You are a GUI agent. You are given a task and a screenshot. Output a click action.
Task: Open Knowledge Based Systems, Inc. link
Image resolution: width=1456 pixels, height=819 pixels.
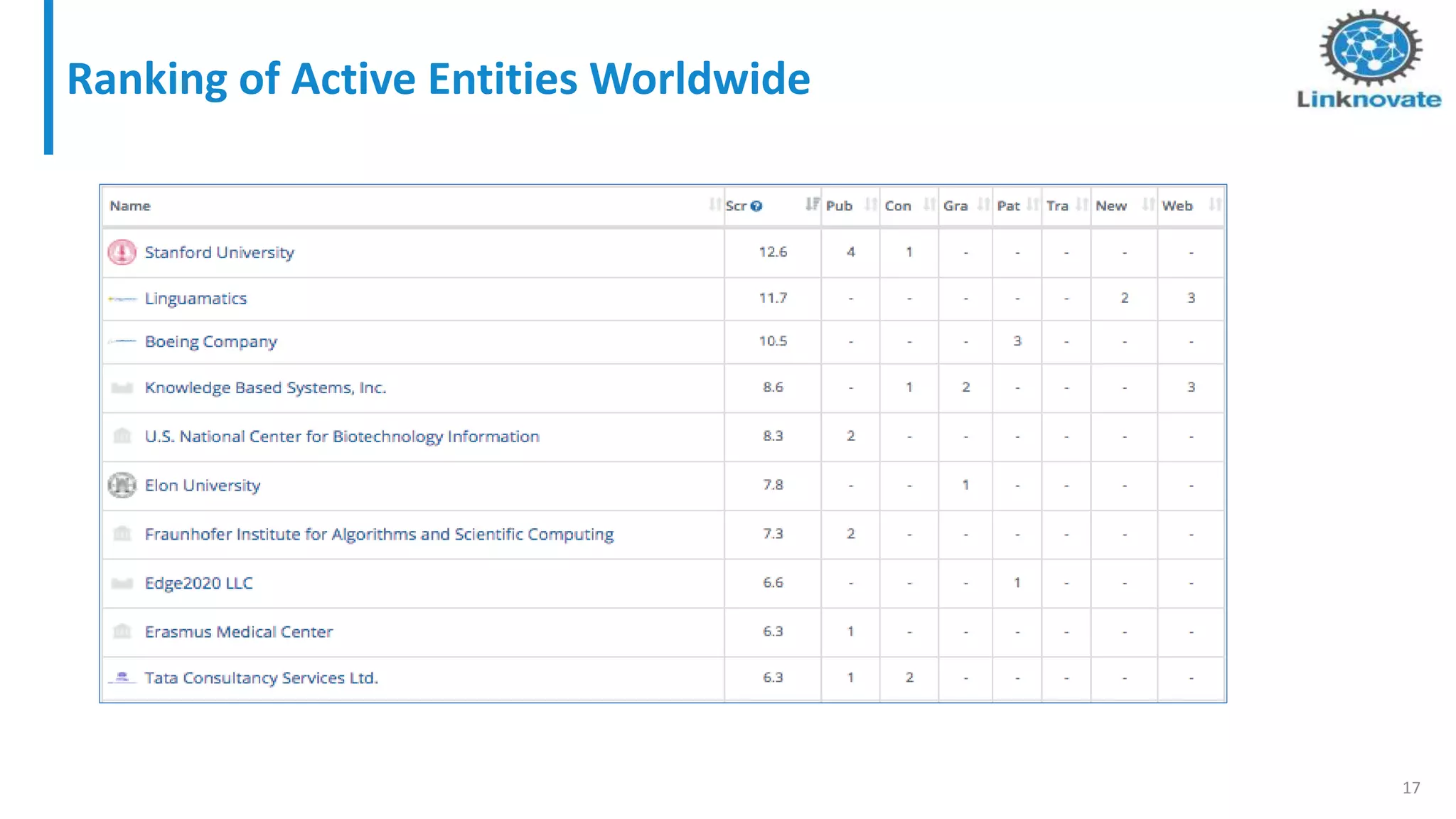coord(265,387)
